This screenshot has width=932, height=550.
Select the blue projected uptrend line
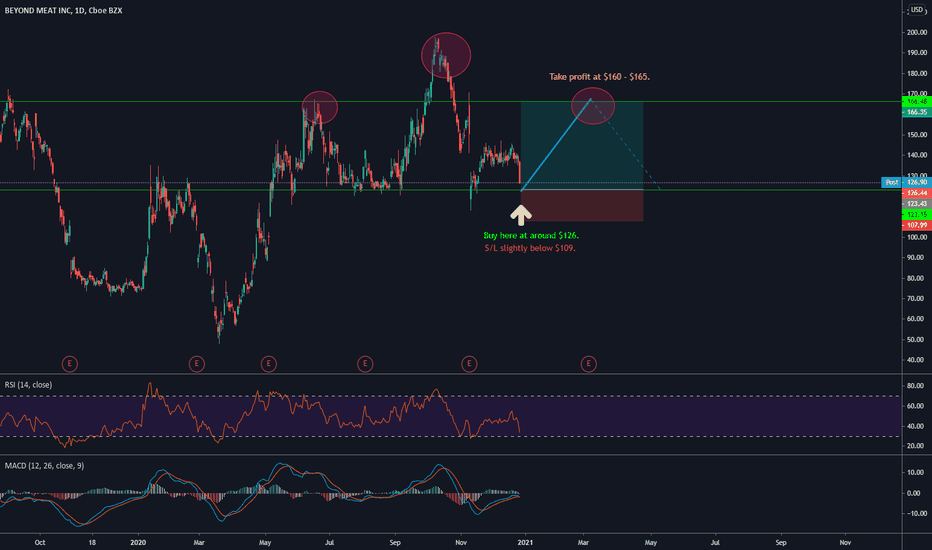click(556, 144)
